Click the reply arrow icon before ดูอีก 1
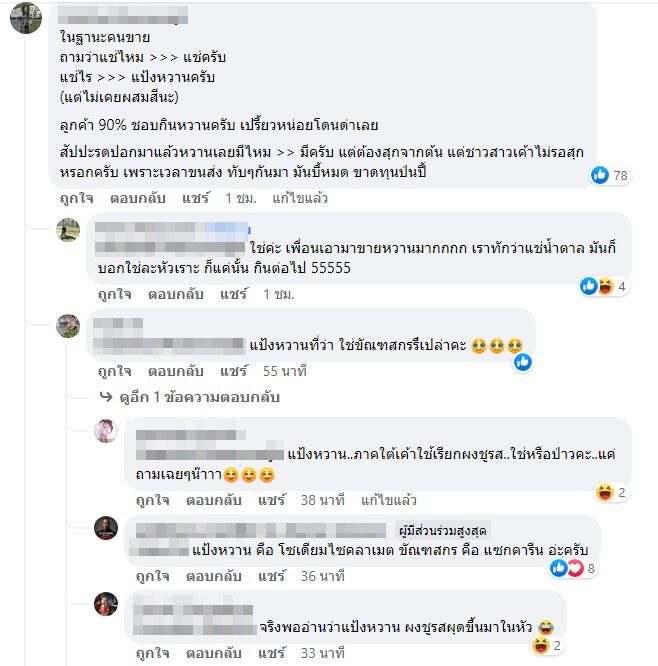 pos(106,397)
